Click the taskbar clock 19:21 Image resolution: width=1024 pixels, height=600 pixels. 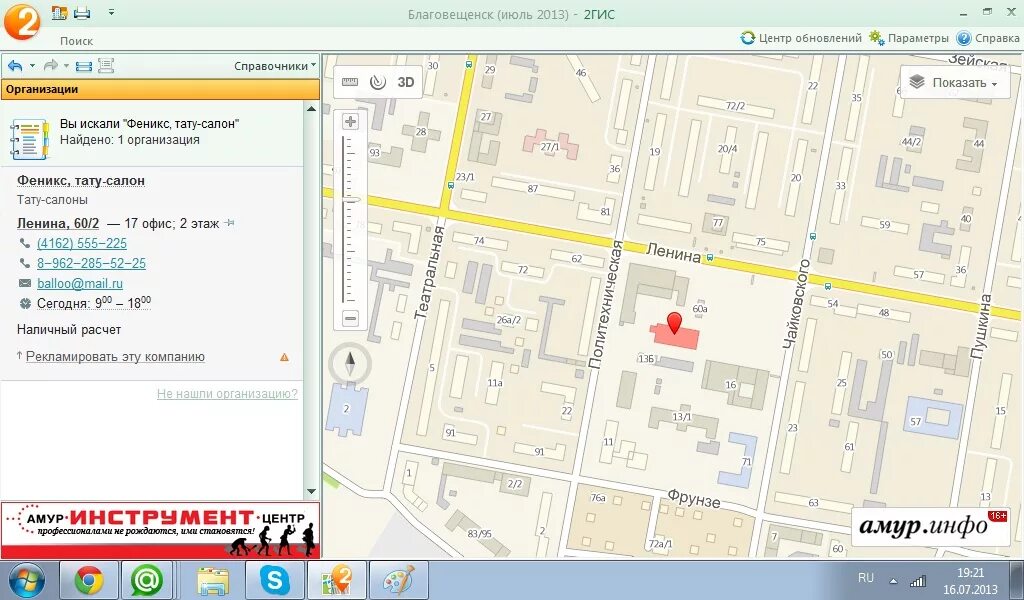(x=970, y=573)
